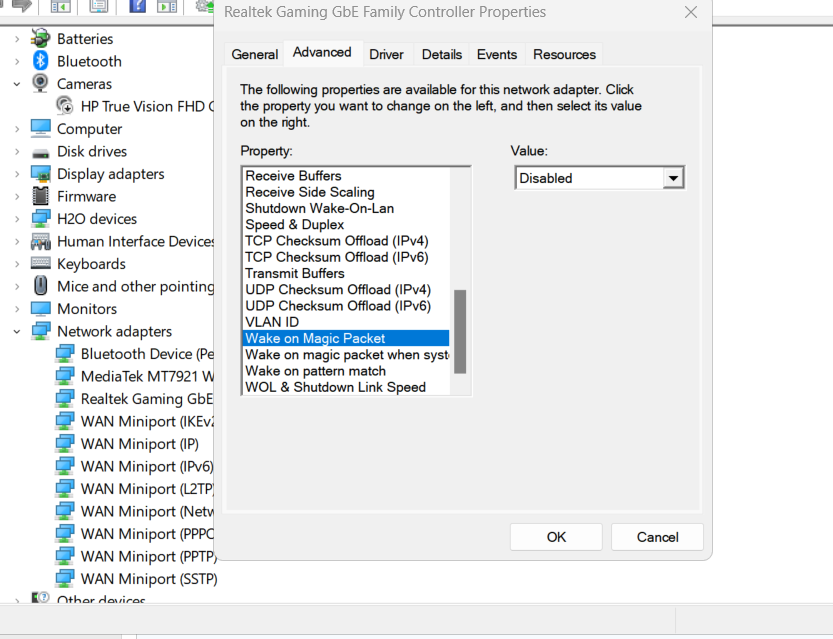Close the Realtek properties dialog
Screen dimensions: 833x639
691,12
